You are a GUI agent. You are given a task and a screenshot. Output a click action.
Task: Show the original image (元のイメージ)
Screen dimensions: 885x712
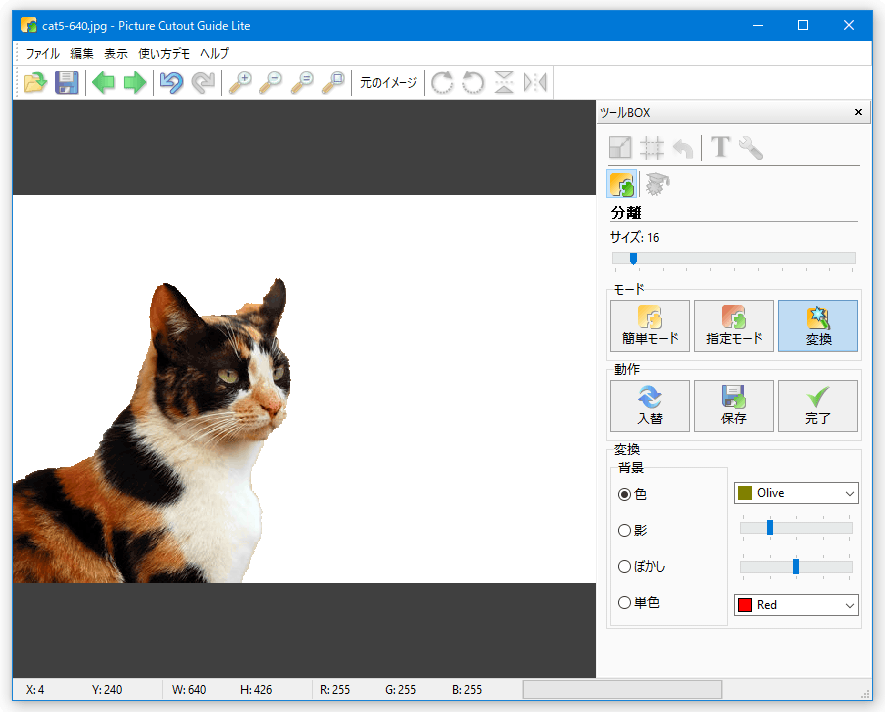pos(388,82)
